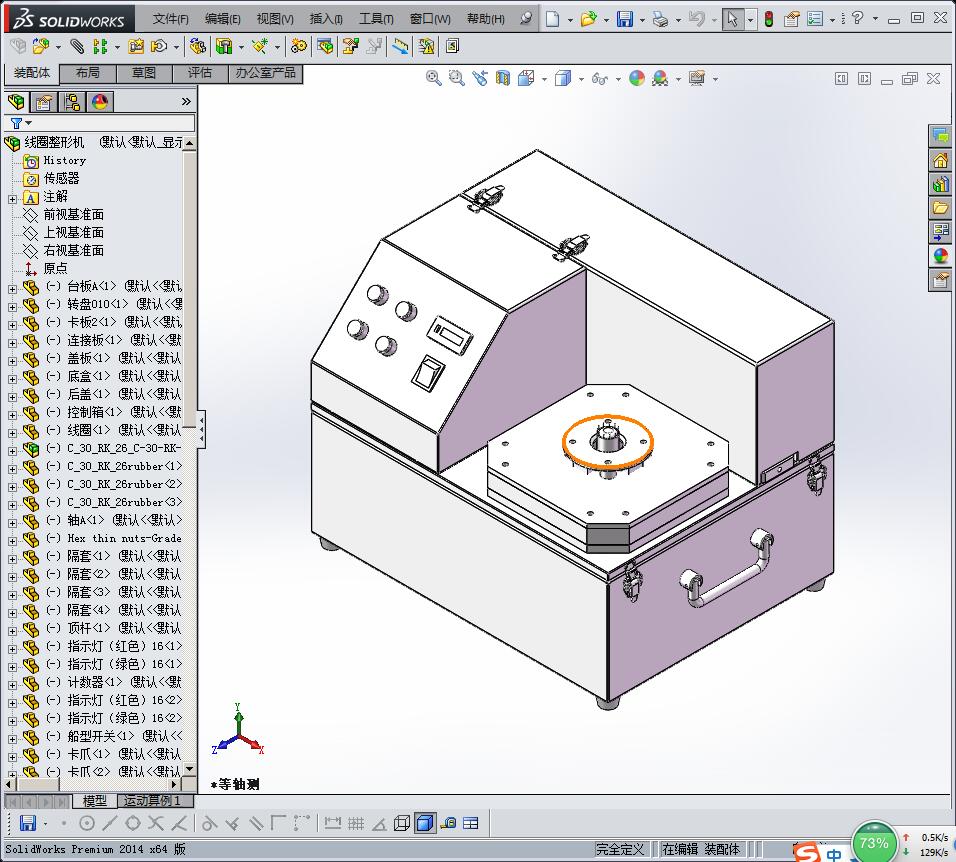Screen dimensions: 956x862
Task: Click the 完全定义 status bar text
Action: pyautogui.click(x=620, y=849)
